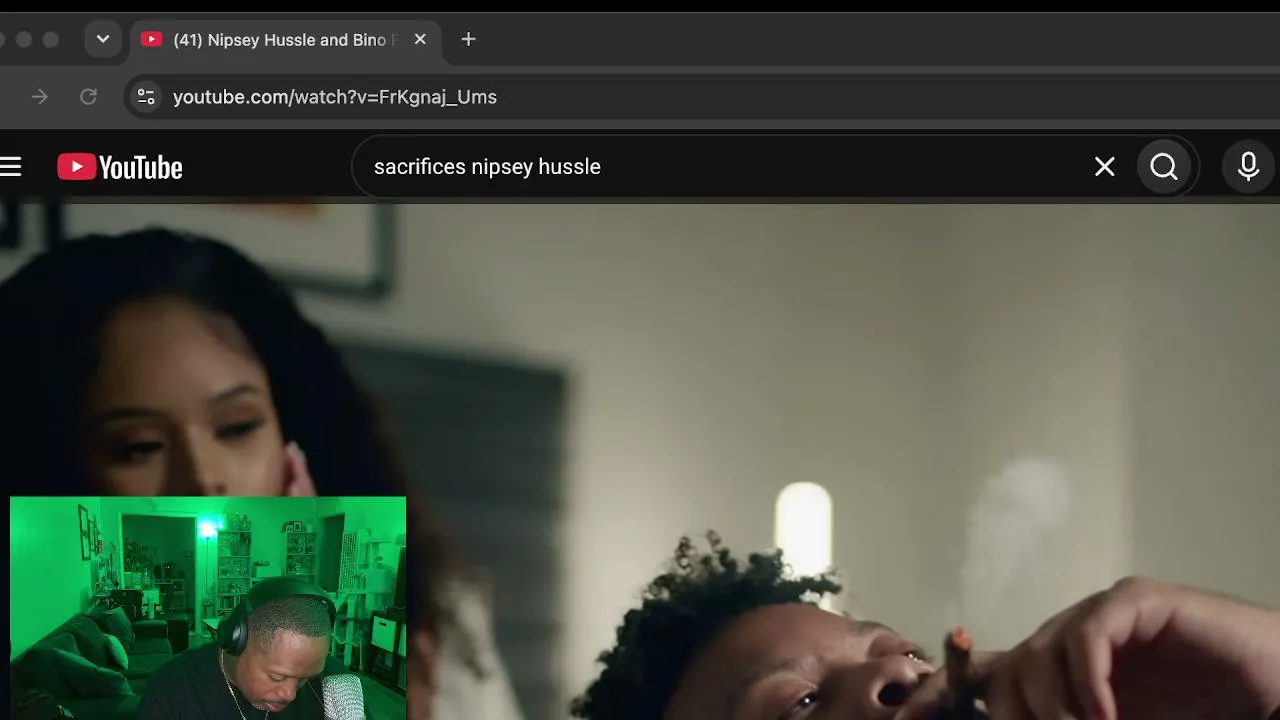Click the green webcam overlay
The height and width of the screenshot is (720, 1280).
[208, 608]
